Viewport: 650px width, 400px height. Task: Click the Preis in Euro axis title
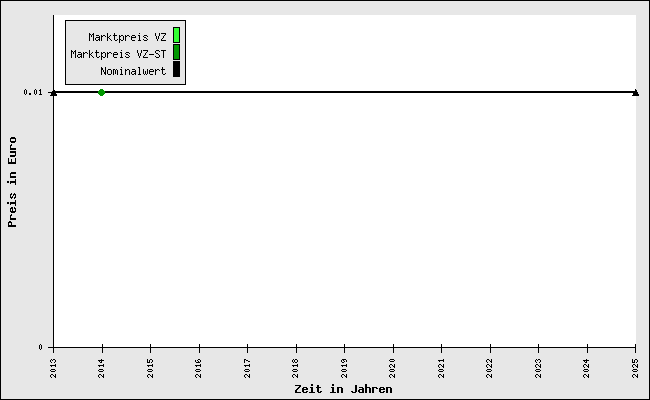coord(13,182)
